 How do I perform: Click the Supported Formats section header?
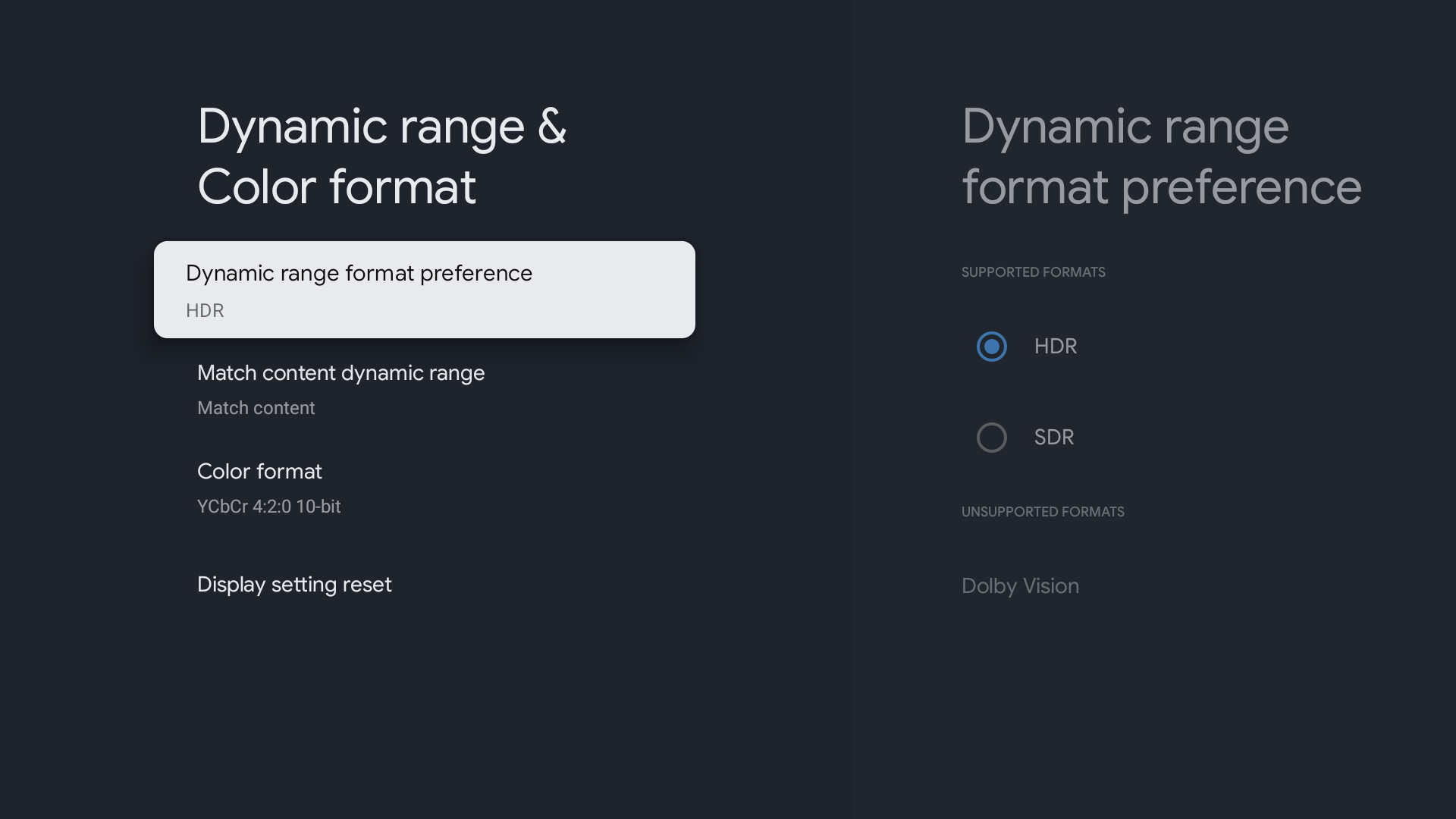tap(1033, 272)
